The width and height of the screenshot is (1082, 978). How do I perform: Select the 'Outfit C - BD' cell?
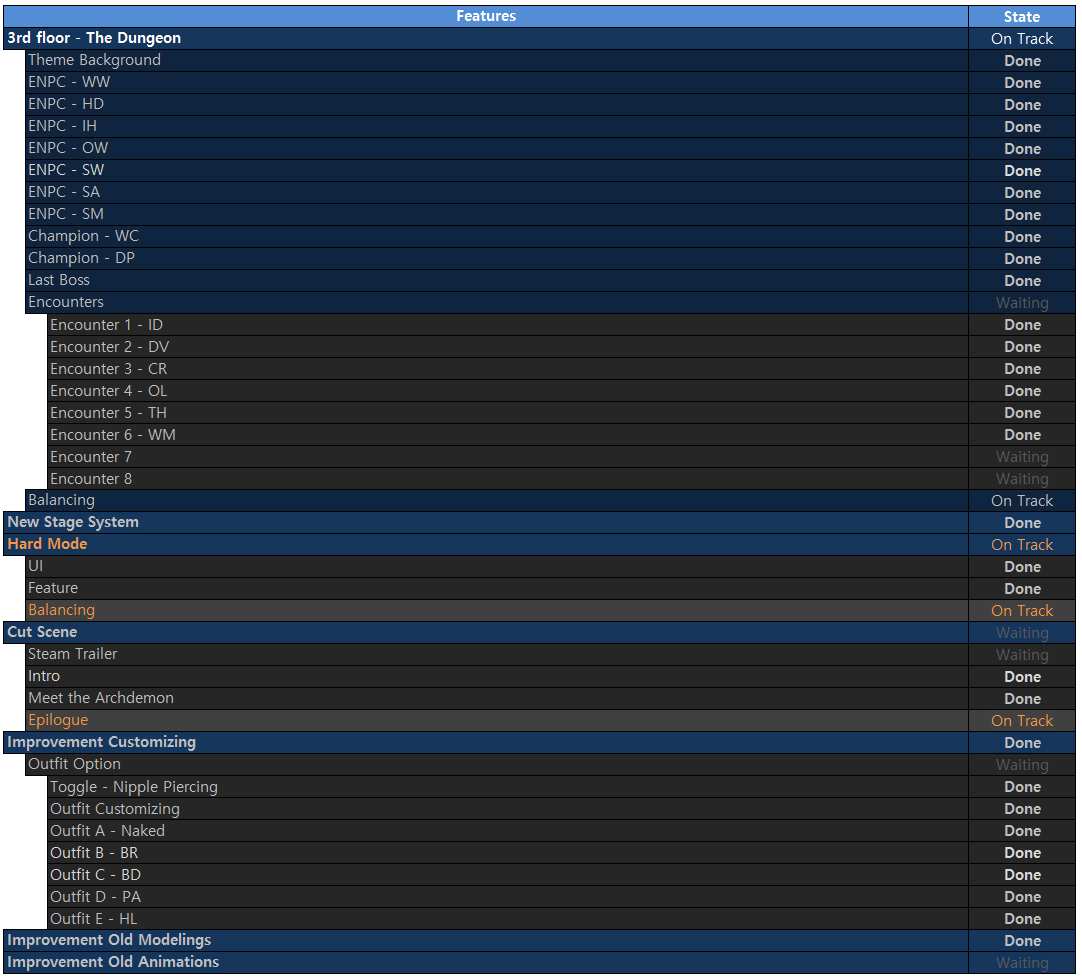click(508, 875)
